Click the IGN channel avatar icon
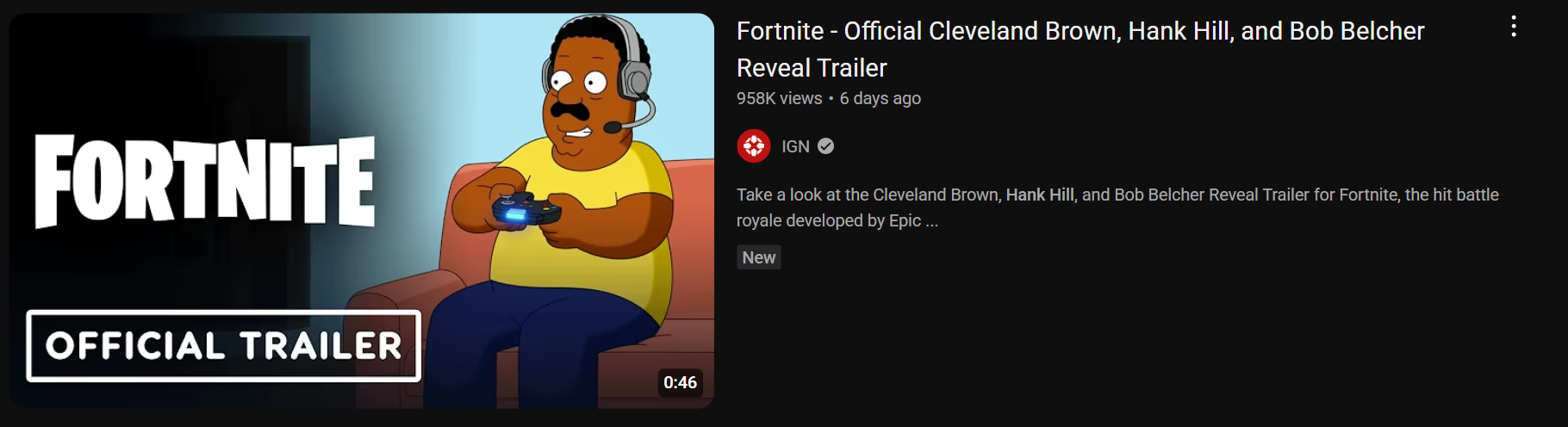Viewport: 1568px width, 427px height. point(754,146)
